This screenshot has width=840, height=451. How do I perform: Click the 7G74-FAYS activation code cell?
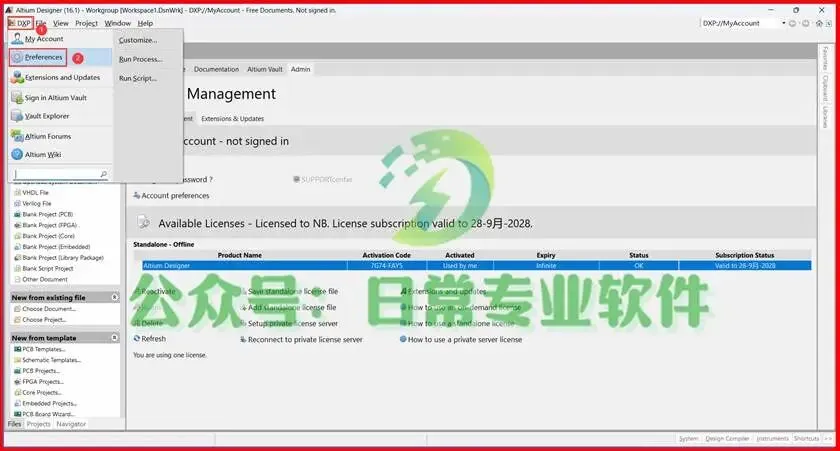[x=387, y=266]
